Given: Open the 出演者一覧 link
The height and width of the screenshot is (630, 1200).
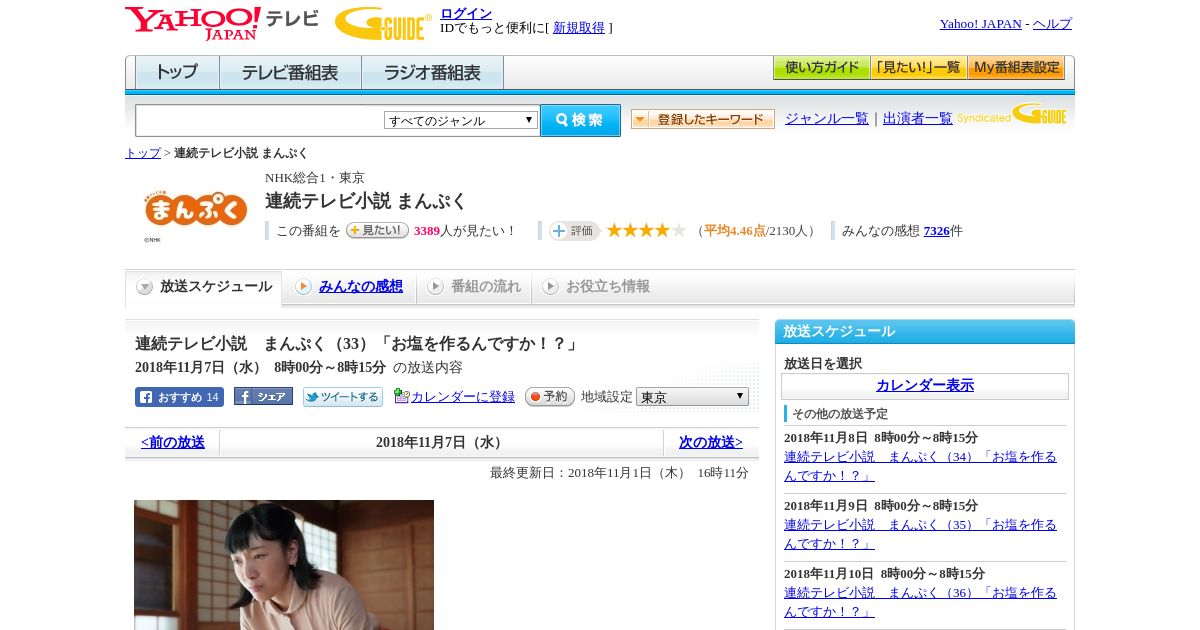Looking at the screenshot, I should 918,119.
